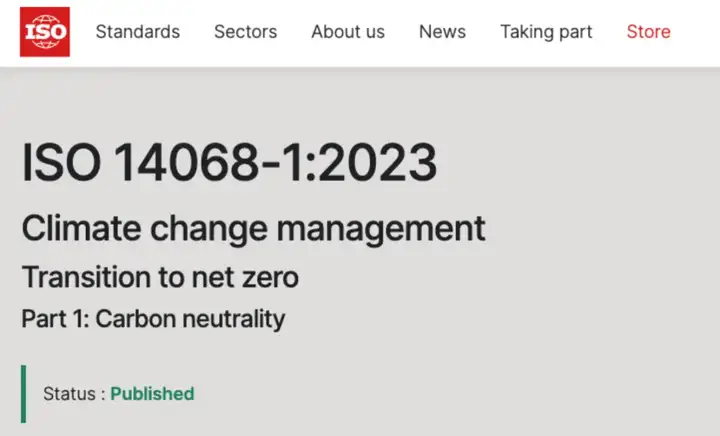Viewport: 720px width, 436px height.
Task: Click the Status label
Action: (69, 394)
